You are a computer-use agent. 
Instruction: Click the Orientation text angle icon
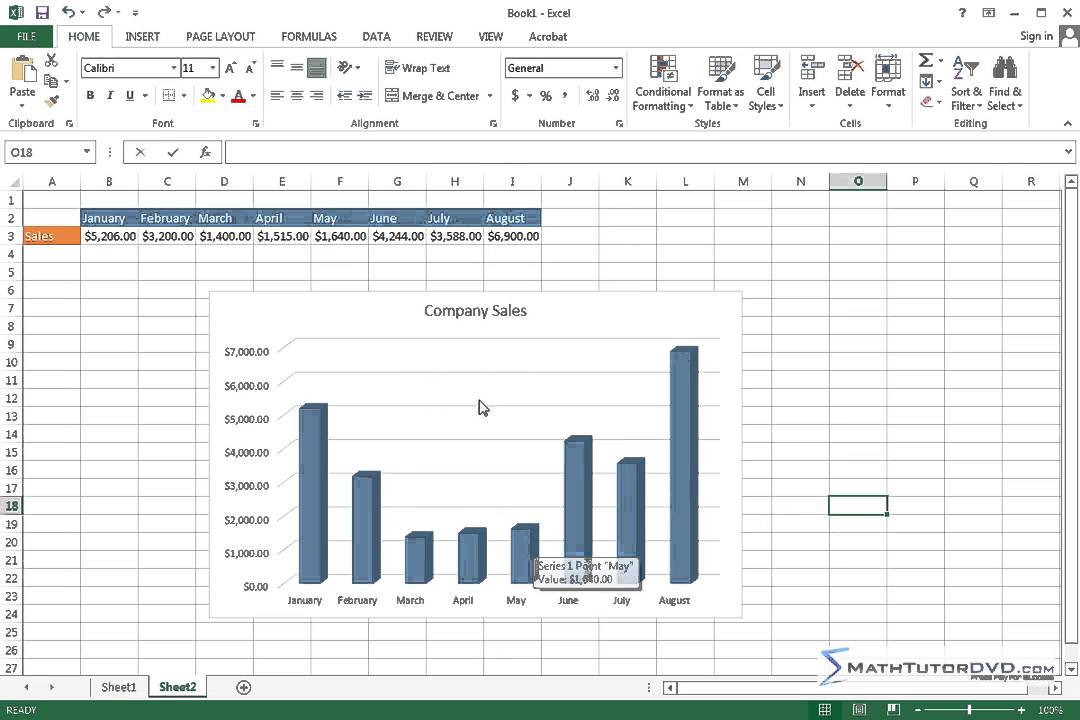point(344,67)
